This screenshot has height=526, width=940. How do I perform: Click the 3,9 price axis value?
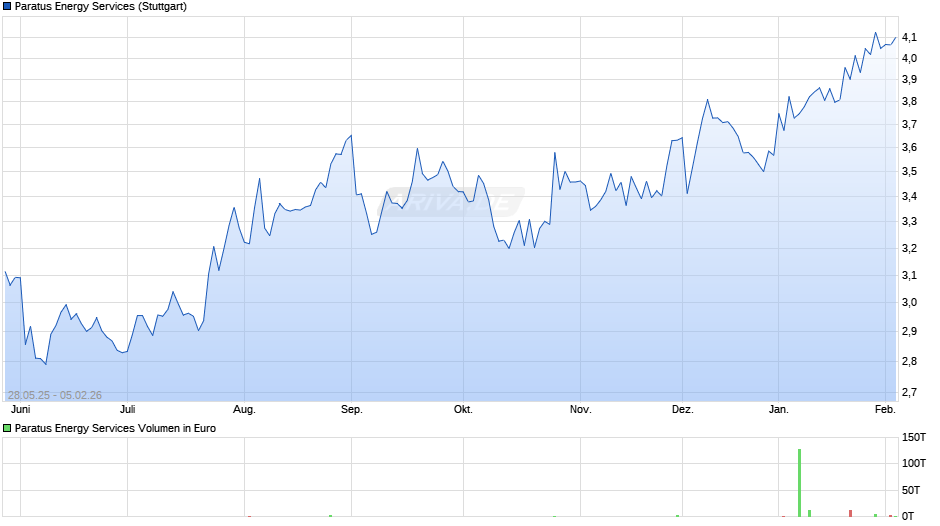[909, 79]
